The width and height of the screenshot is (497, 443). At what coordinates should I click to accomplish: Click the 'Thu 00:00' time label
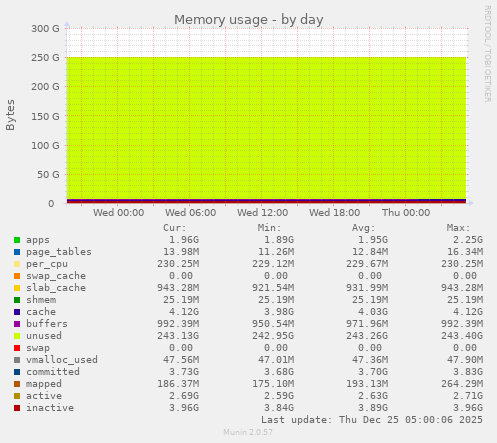pos(406,213)
